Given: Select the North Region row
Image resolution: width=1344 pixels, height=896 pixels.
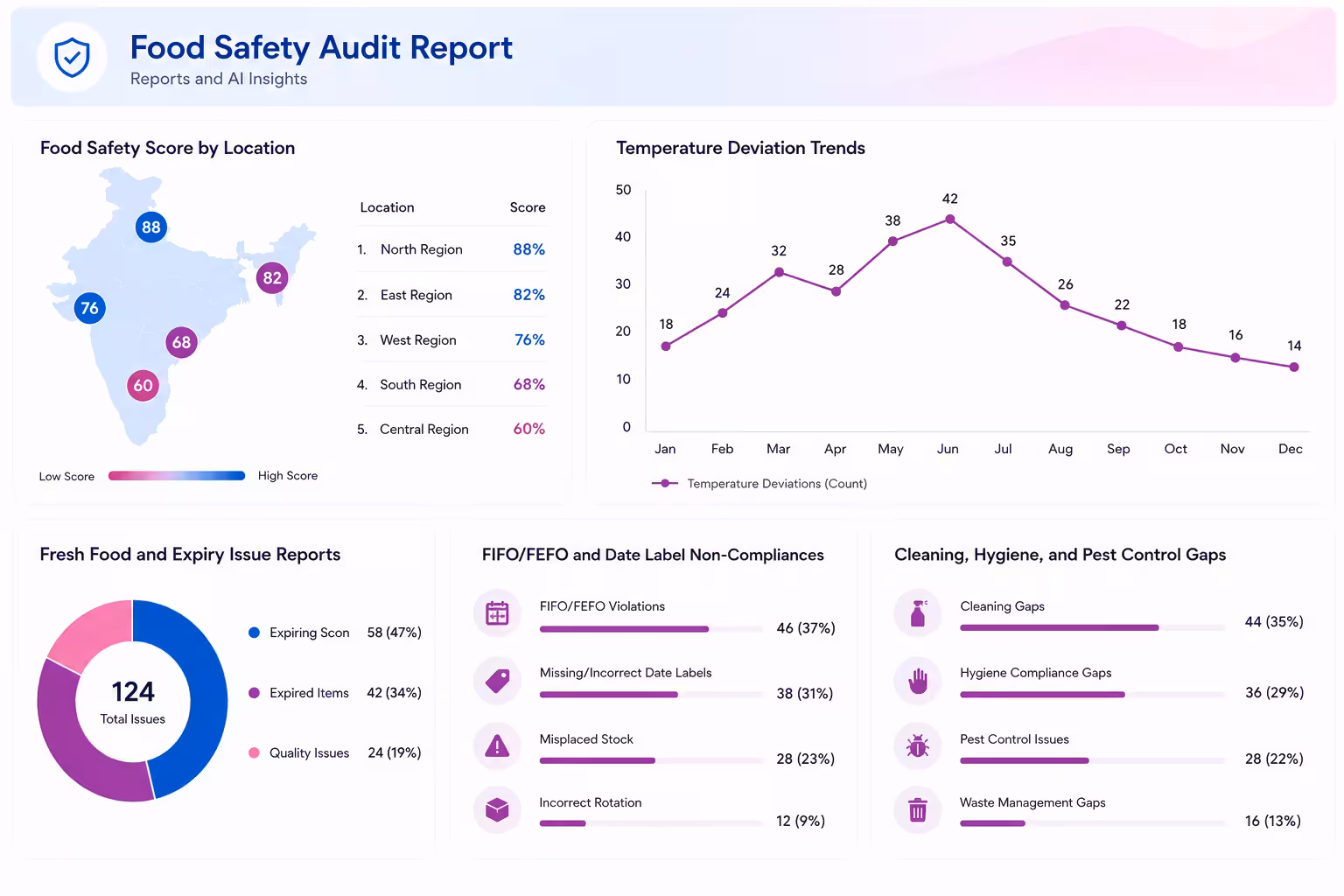Looking at the screenshot, I should click(x=451, y=249).
